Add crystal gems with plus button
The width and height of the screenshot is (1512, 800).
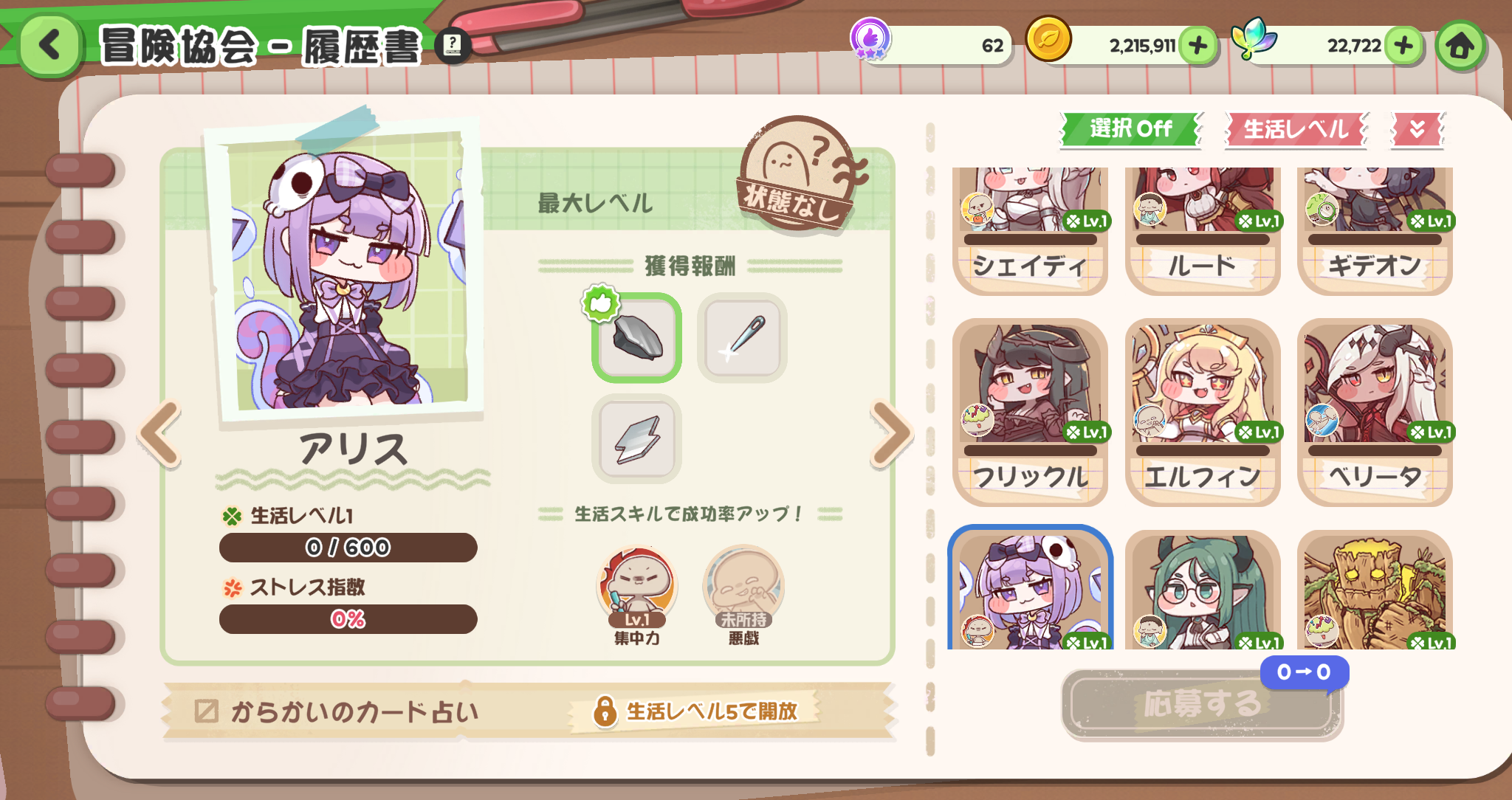[1403, 46]
